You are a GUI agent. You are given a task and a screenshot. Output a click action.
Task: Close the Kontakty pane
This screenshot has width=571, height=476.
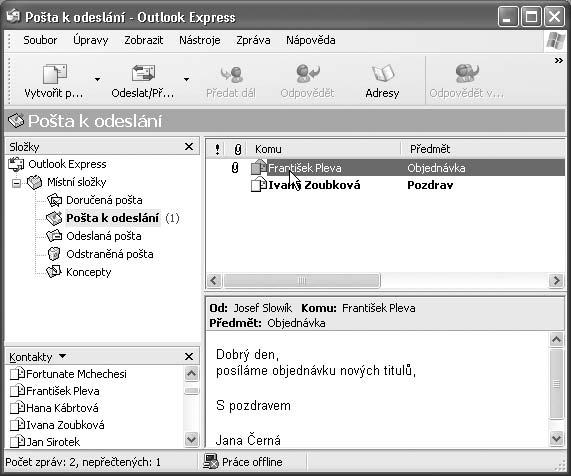coord(189,356)
